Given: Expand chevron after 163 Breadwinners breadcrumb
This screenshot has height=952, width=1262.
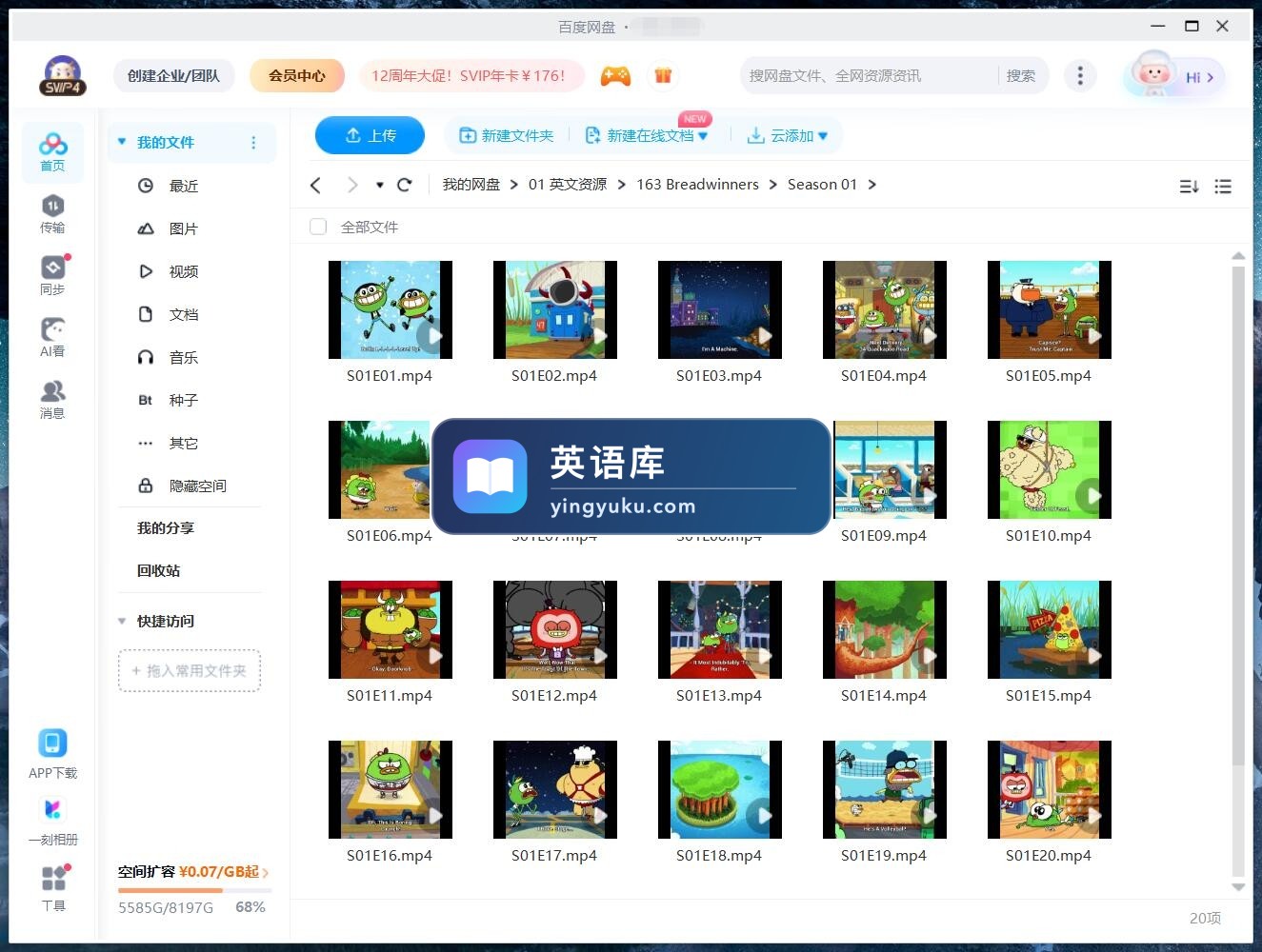Looking at the screenshot, I should [772, 185].
